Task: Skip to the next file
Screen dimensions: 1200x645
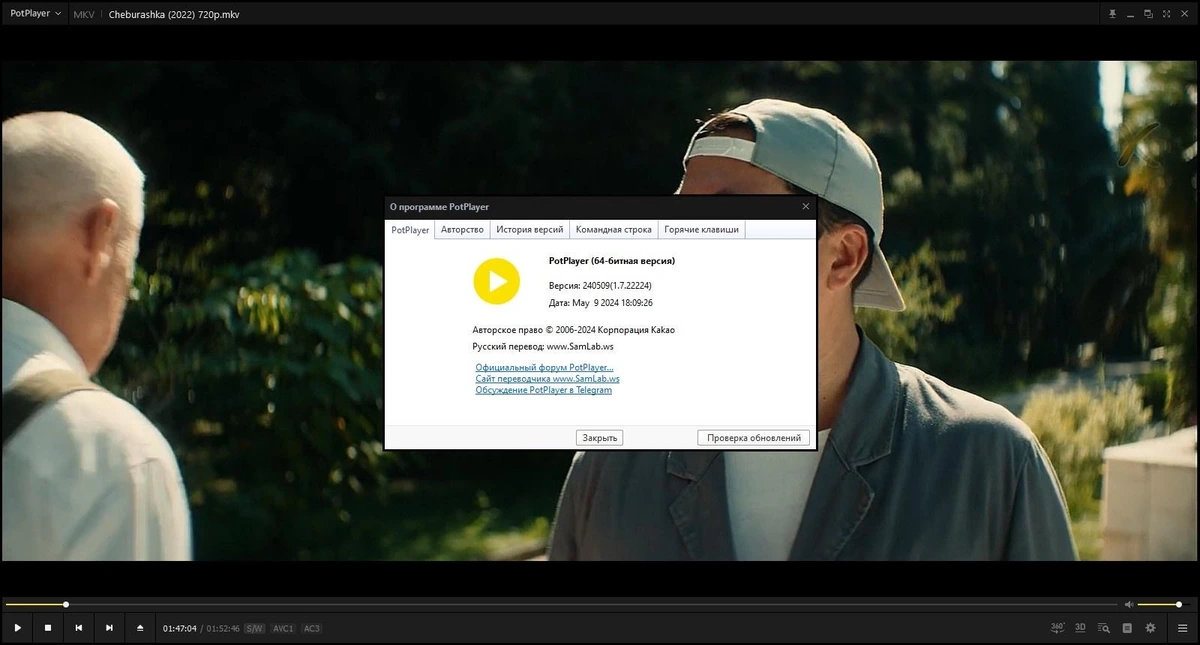Action: tap(109, 628)
